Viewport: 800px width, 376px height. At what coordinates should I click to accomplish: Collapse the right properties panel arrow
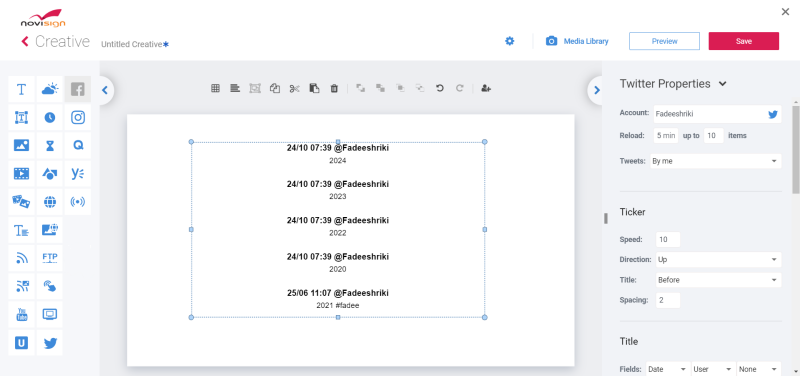click(597, 90)
